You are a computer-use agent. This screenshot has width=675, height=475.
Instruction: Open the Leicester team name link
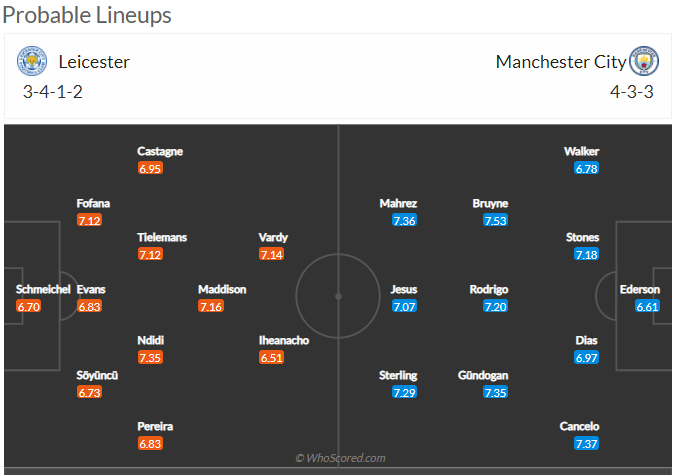click(x=94, y=62)
